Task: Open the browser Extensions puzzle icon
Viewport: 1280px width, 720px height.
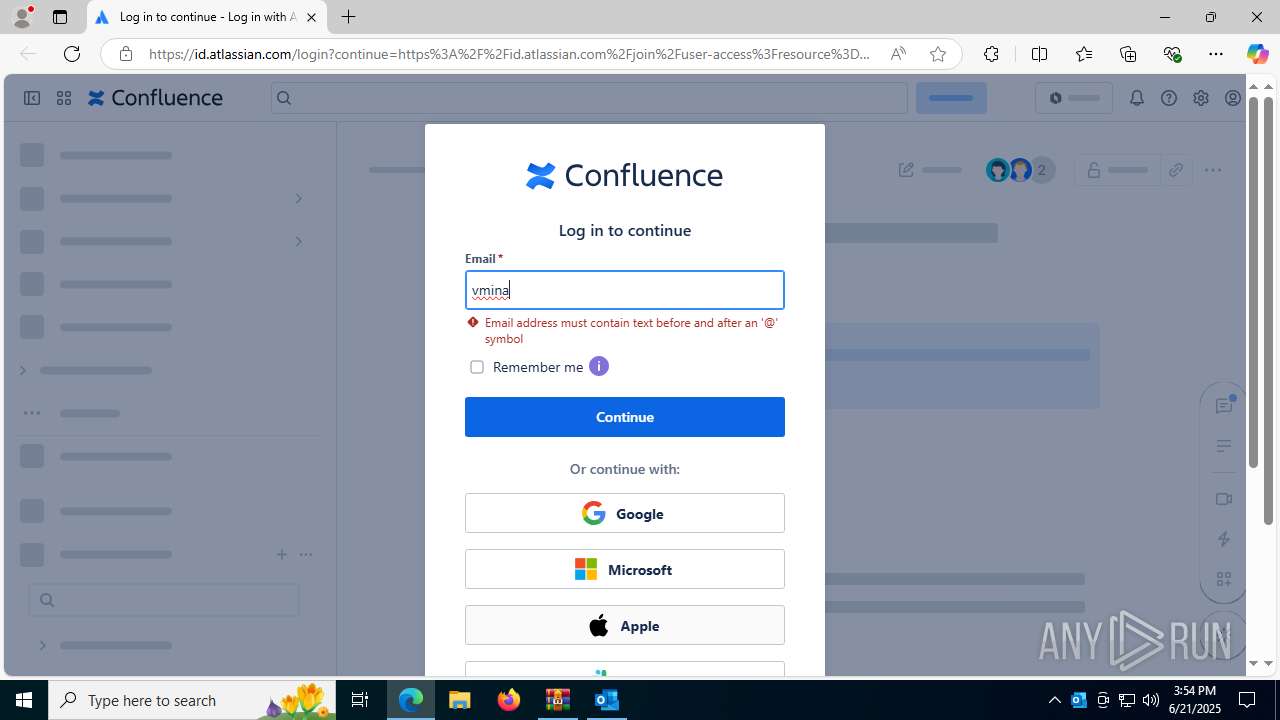Action: coord(991,54)
